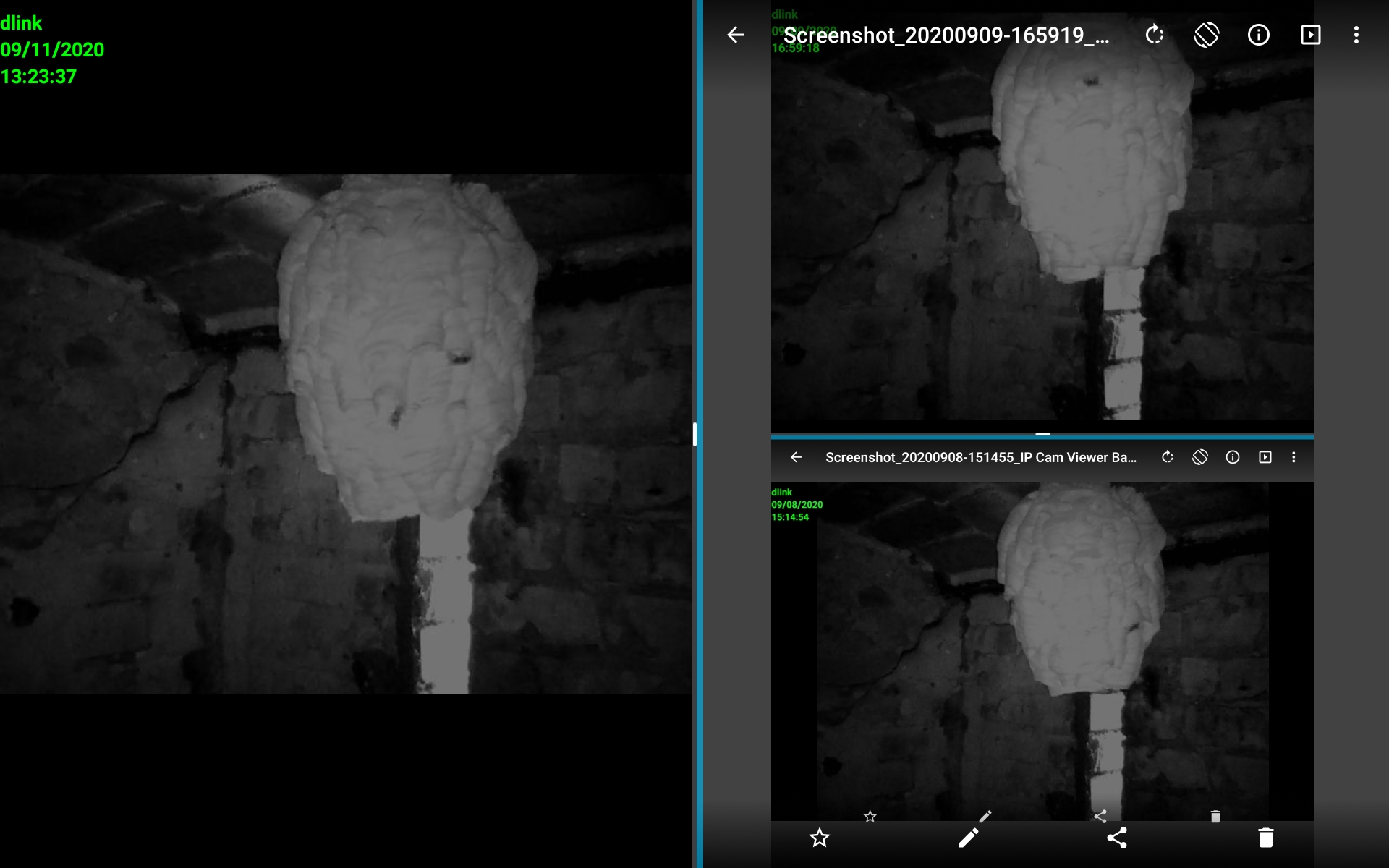Screen dimensions: 1389x868
Task: Click Screenshot_20200908-151455 title text
Action: [x=980, y=457]
